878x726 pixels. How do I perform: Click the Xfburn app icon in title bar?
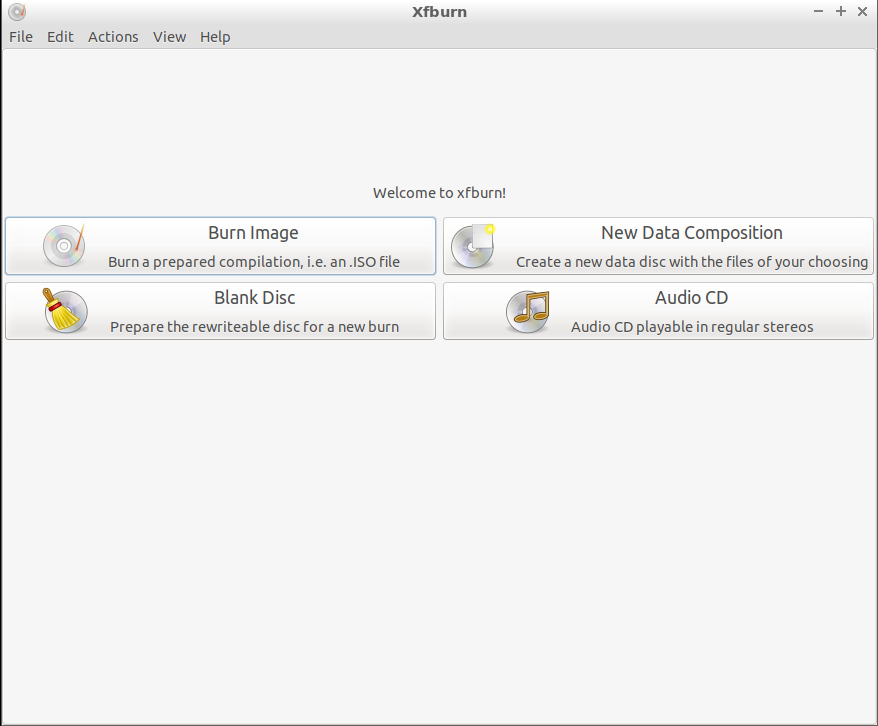point(16,12)
